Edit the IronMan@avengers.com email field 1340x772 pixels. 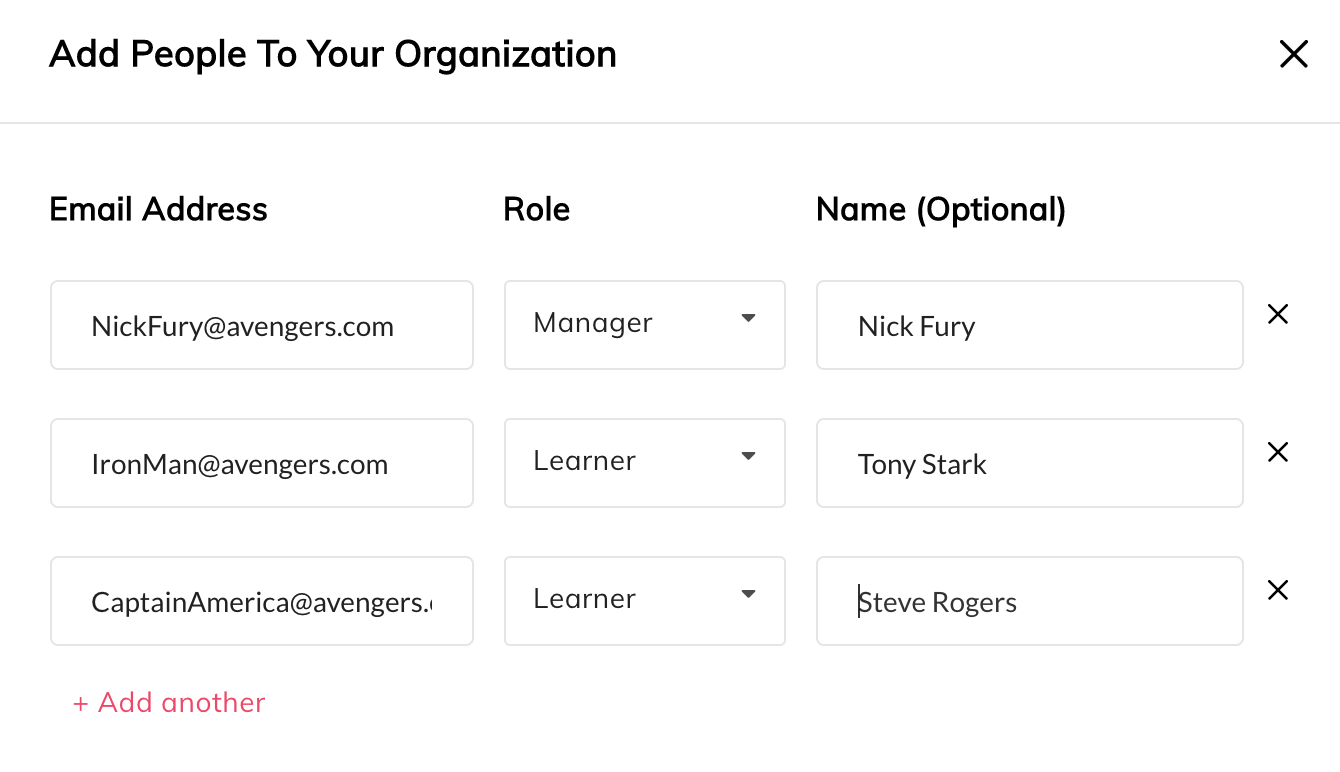click(x=261, y=463)
